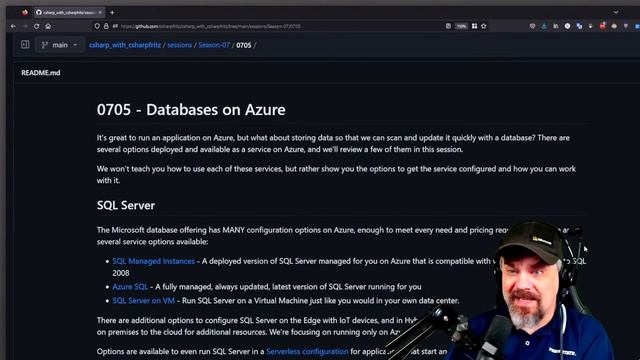
Task: Open the list all tabs chevron
Action: point(616,12)
